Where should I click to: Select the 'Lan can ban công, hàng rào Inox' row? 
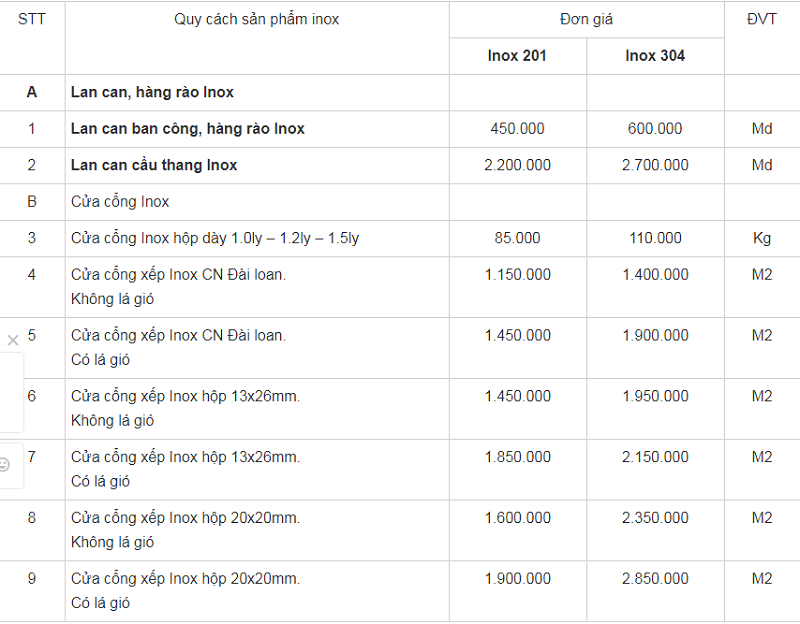pos(400,129)
